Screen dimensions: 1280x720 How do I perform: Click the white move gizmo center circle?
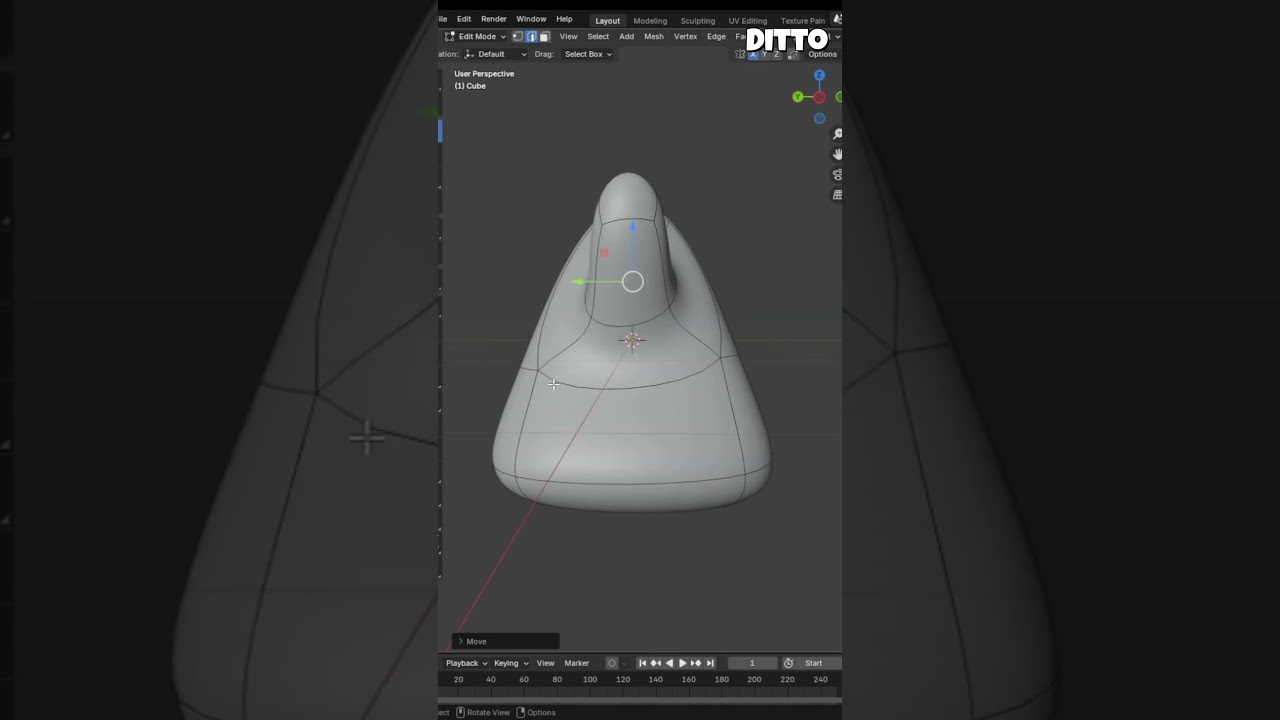633,282
